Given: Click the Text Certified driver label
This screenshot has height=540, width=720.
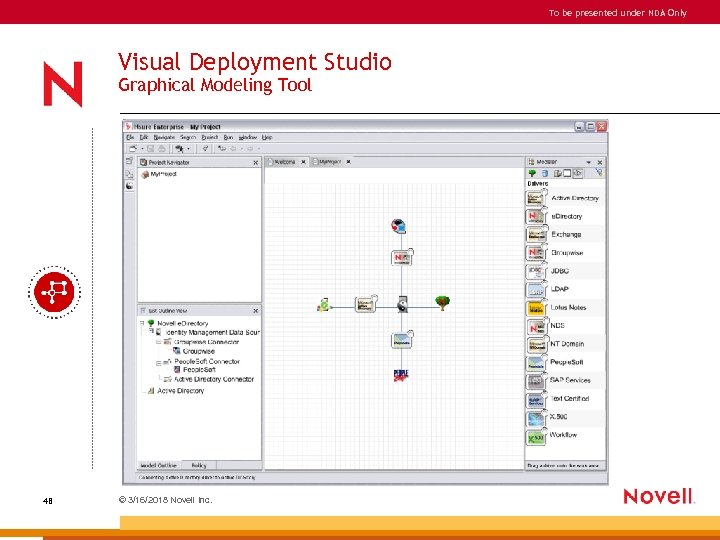Looking at the screenshot, I should pyautogui.click(x=570, y=399).
